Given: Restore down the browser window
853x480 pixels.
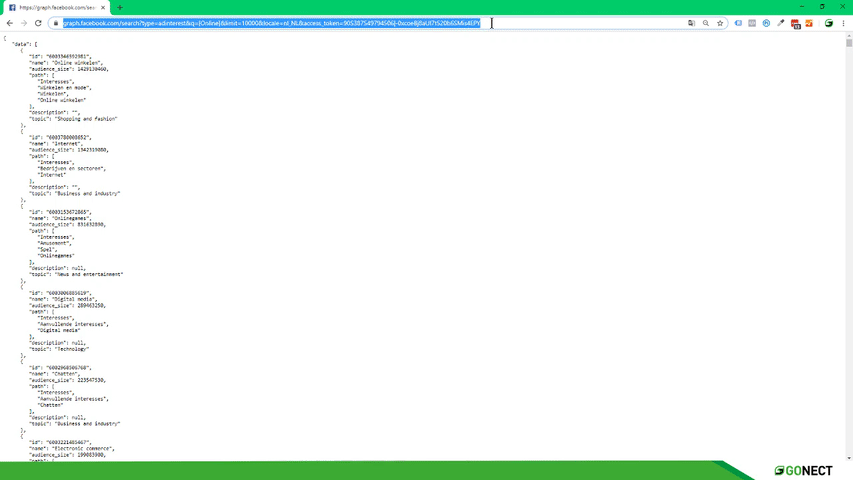Looking at the screenshot, I should (822, 7).
